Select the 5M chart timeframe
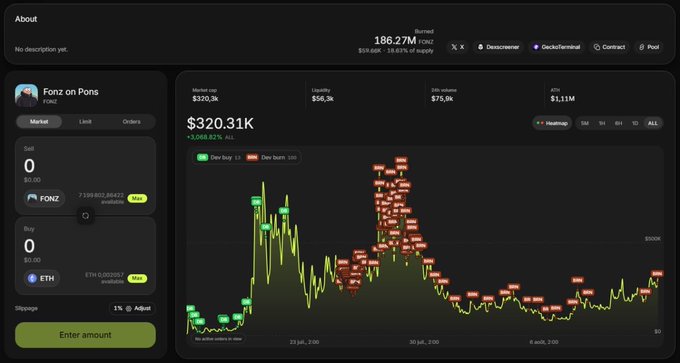The width and height of the screenshot is (680, 363). click(x=585, y=123)
